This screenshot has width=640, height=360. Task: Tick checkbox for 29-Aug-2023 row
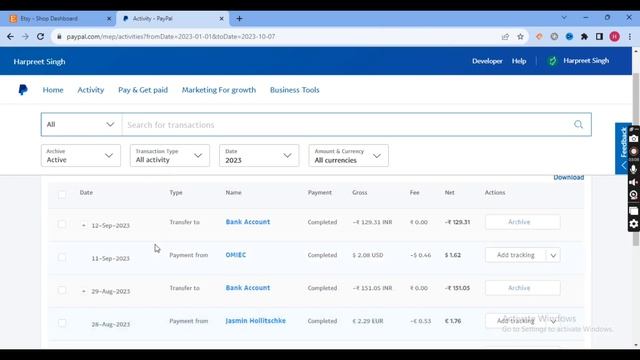[62, 290]
